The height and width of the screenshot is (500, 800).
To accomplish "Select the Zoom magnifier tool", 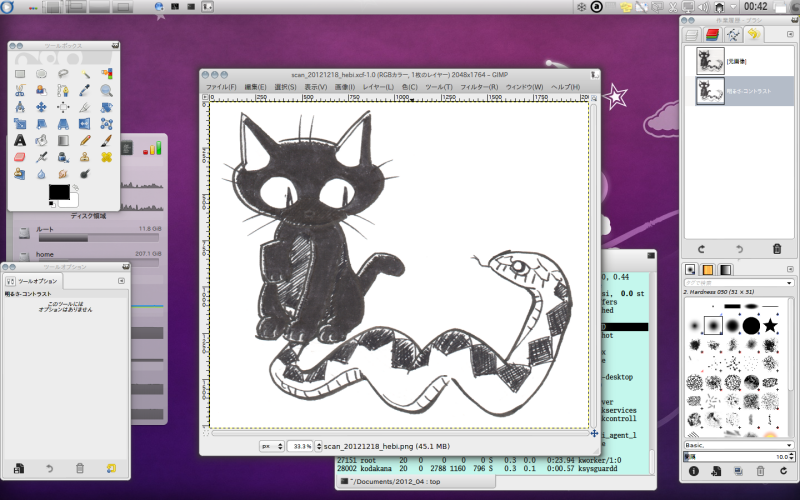I will pos(106,91).
